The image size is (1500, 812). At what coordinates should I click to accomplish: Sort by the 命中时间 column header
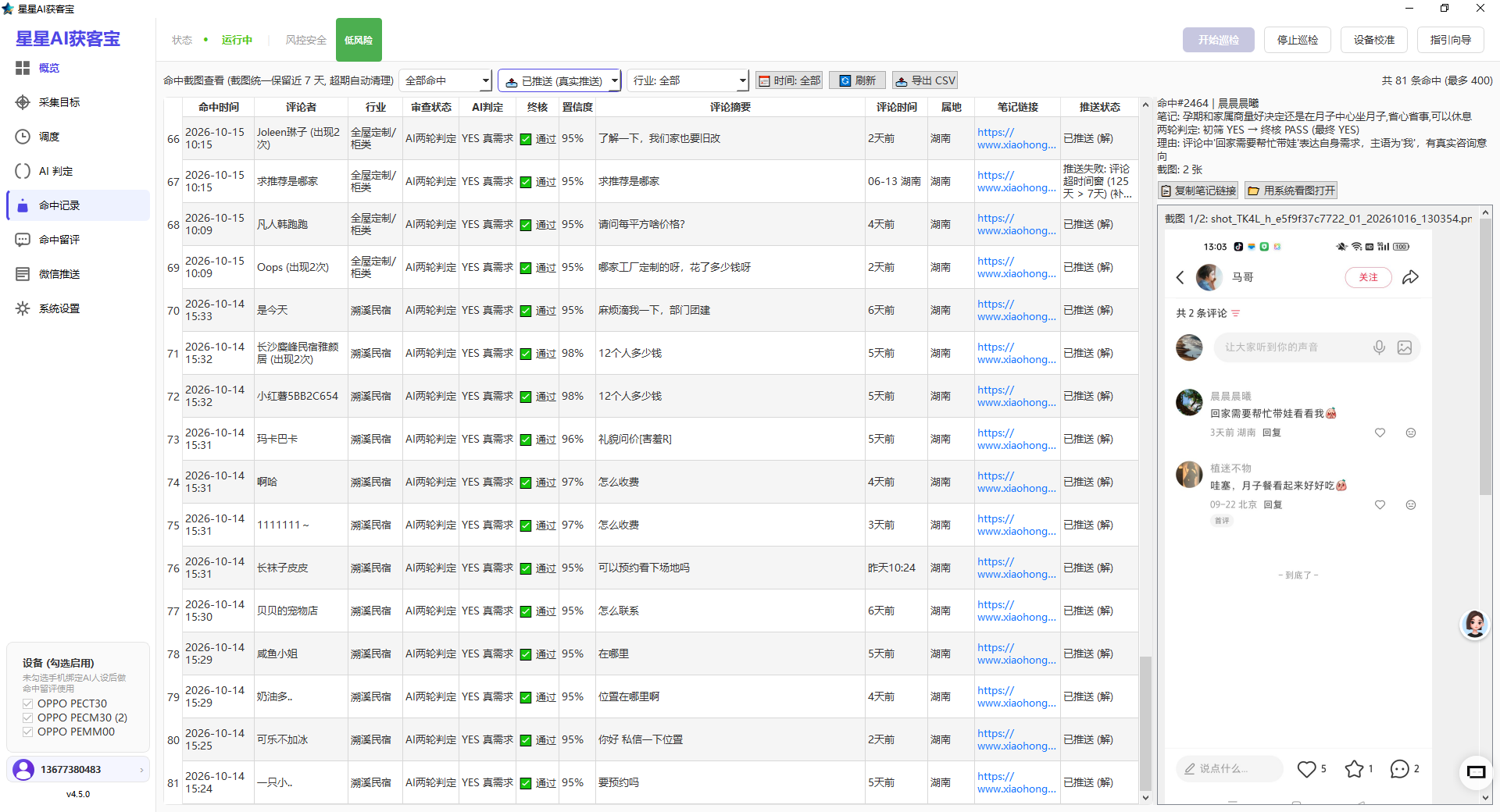point(218,107)
